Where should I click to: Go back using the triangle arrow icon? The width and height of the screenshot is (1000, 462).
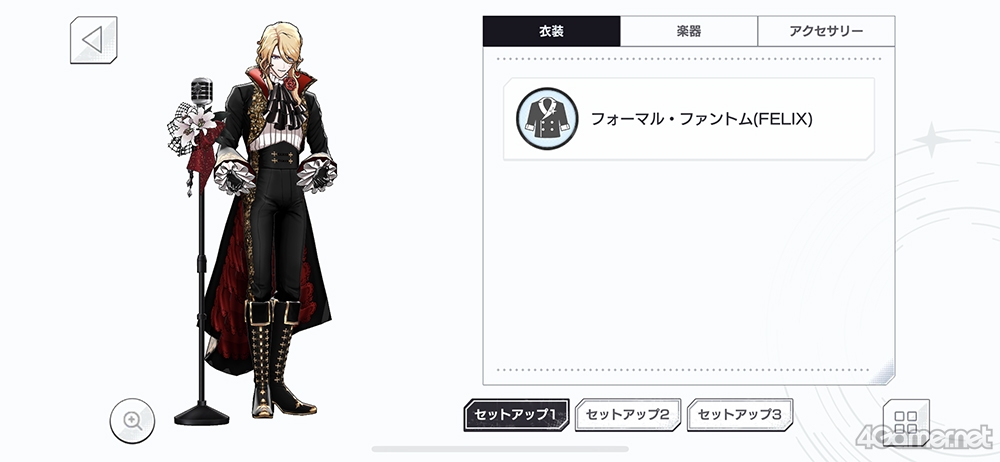pyautogui.click(x=94, y=40)
